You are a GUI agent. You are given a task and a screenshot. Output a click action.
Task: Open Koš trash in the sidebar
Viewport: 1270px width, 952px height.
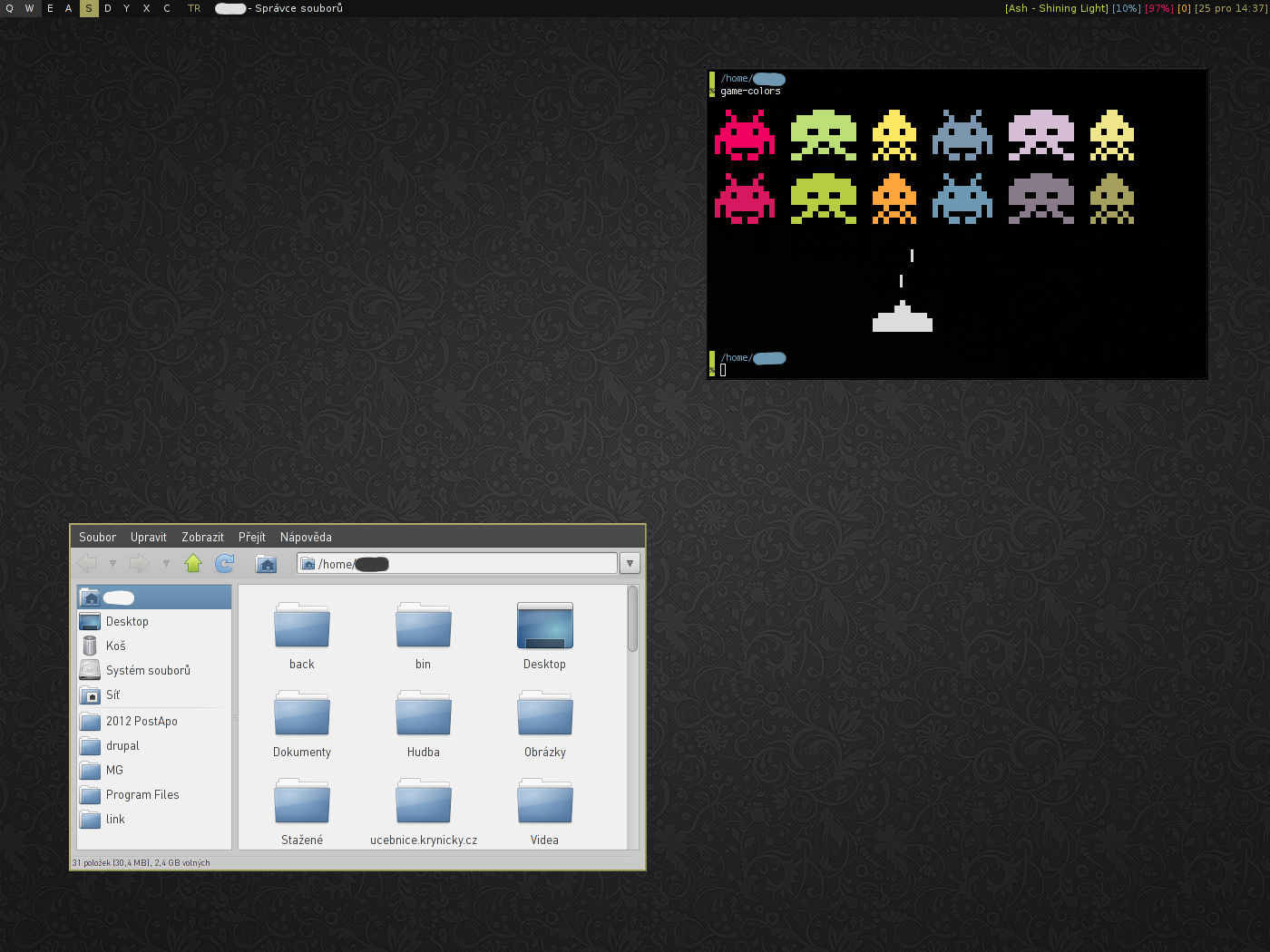coord(154,646)
